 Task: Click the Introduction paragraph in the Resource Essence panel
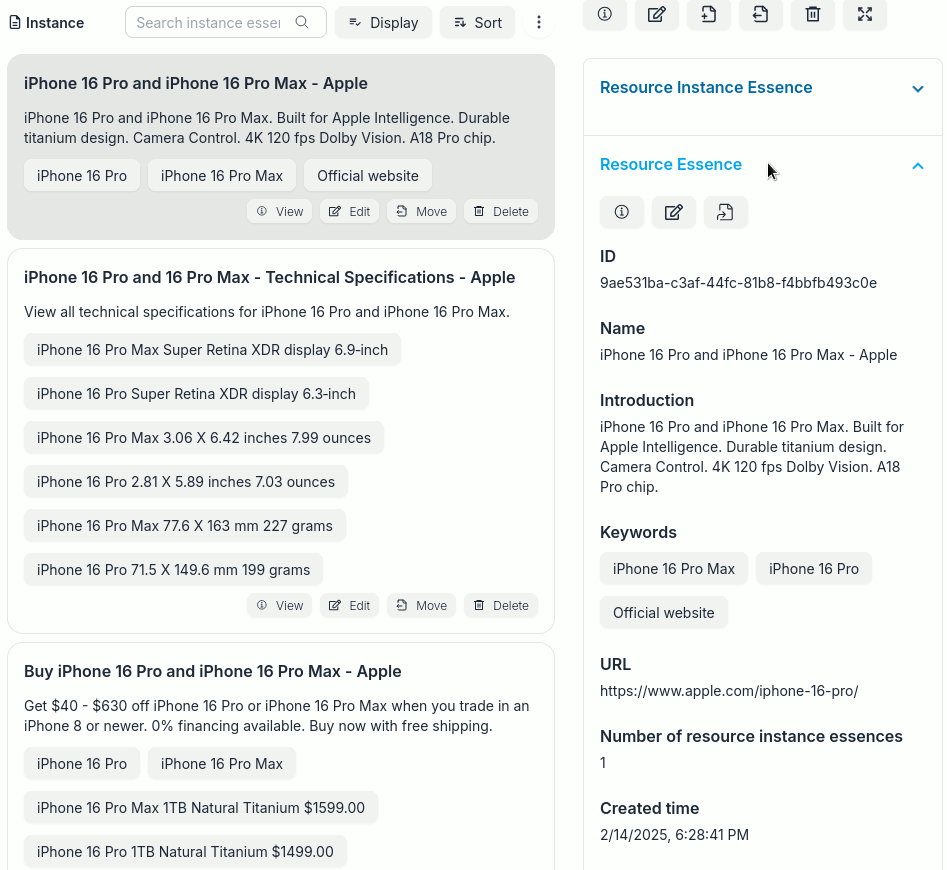(x=752, y=456)
